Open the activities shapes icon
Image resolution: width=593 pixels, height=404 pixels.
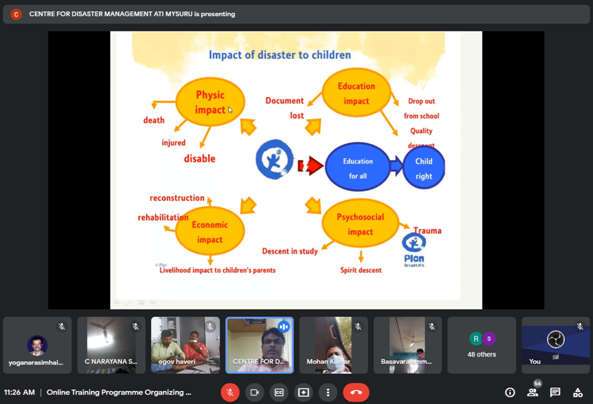point(578,393)
